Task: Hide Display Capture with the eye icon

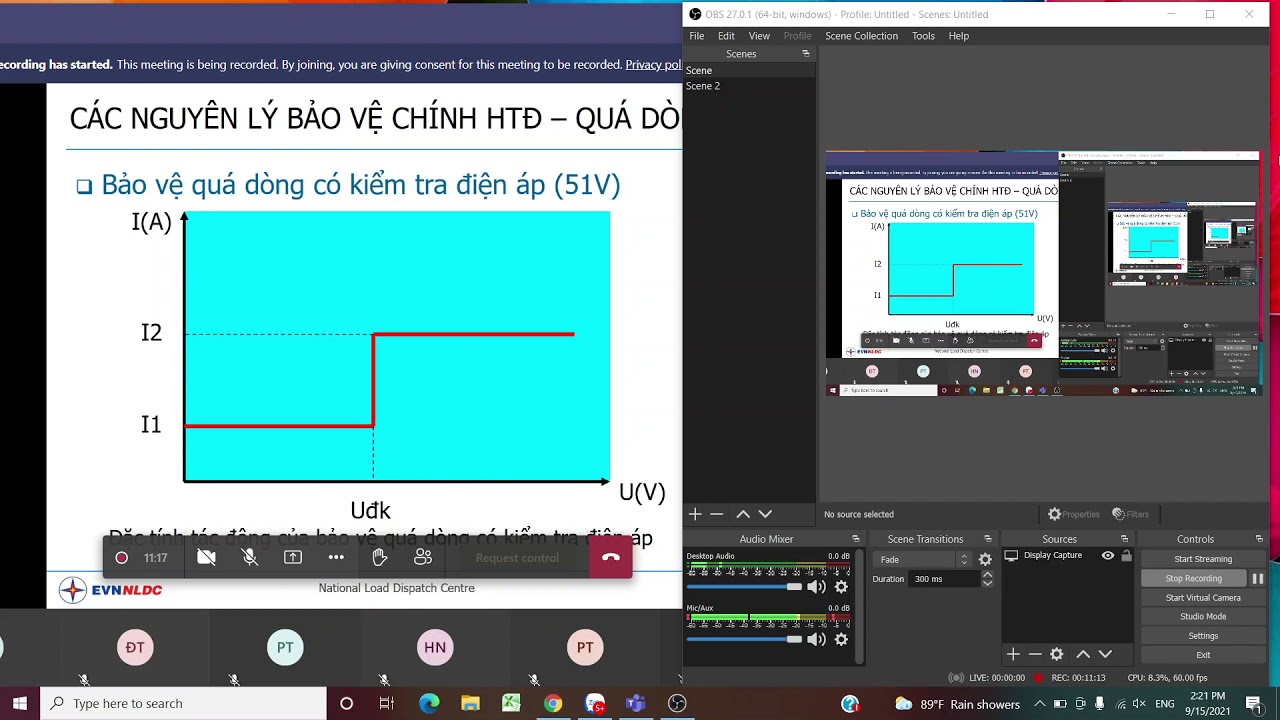Action: click(1108, 556)
